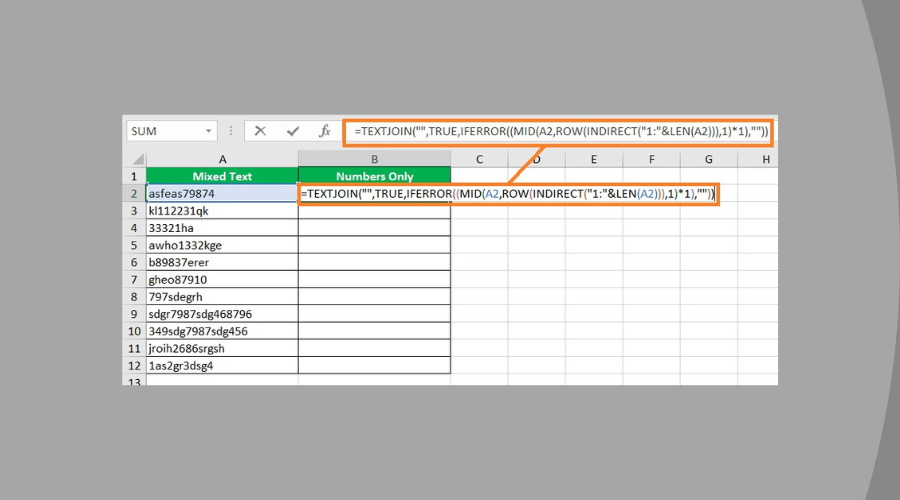The image size is (900, 500).
Task: Select row 7 header
Action: click(134, 280)
